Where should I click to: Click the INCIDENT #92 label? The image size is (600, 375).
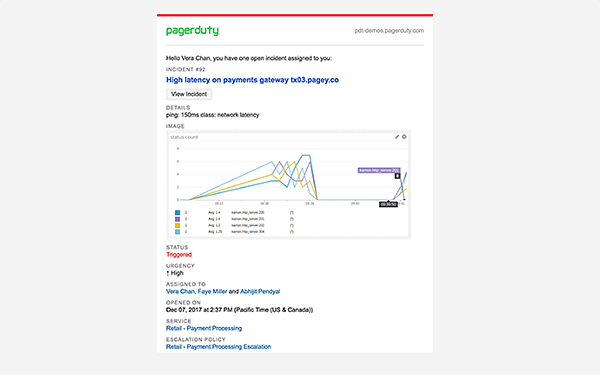click(186, 69)
